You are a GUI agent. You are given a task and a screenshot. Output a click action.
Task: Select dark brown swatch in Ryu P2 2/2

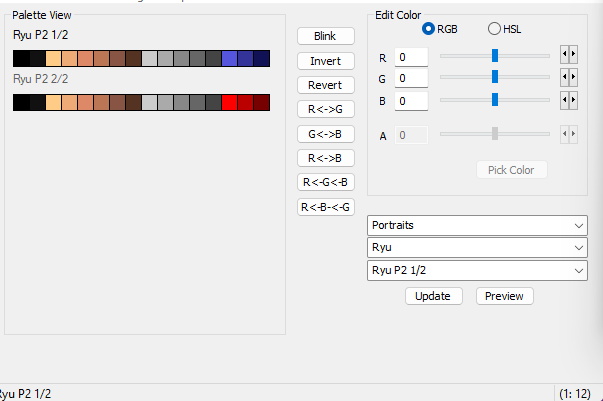tap(133, 103)
